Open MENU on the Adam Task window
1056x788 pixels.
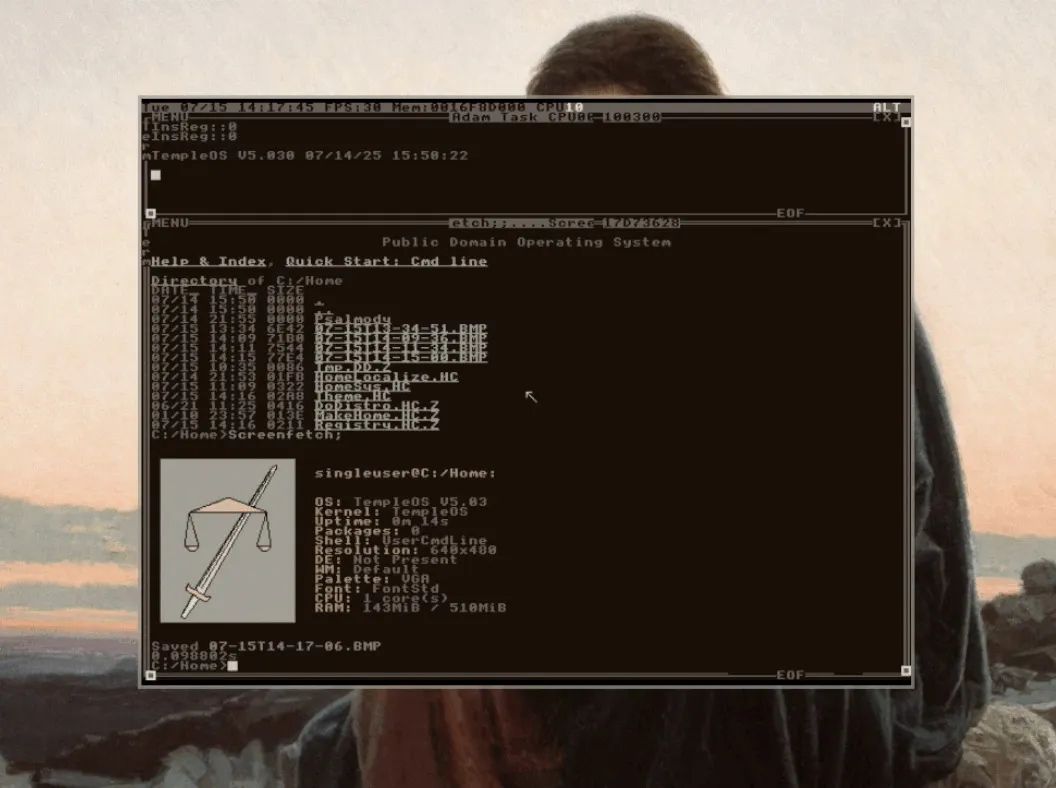coord(168,117)
